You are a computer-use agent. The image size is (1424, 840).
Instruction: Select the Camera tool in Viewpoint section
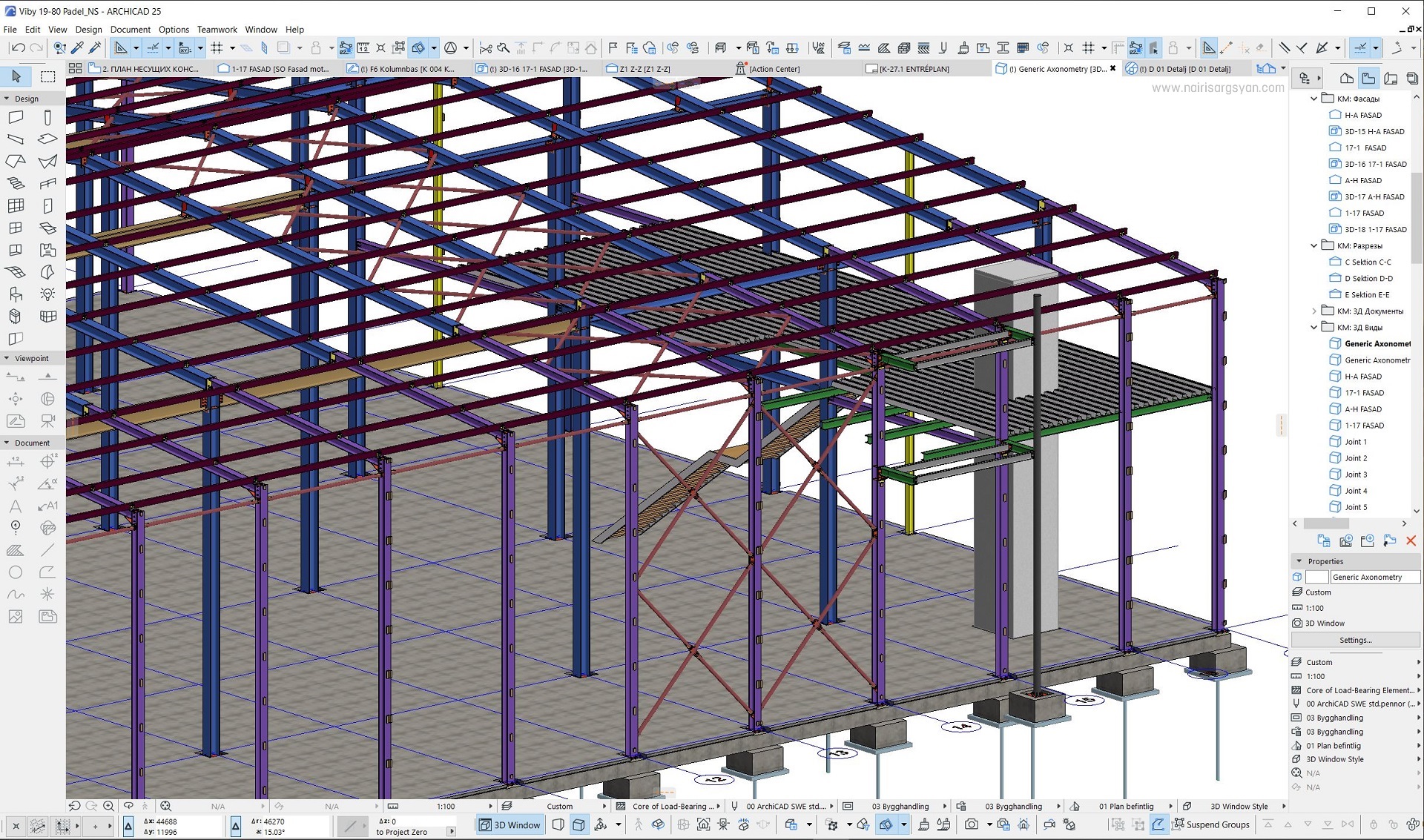coord(47,421)
